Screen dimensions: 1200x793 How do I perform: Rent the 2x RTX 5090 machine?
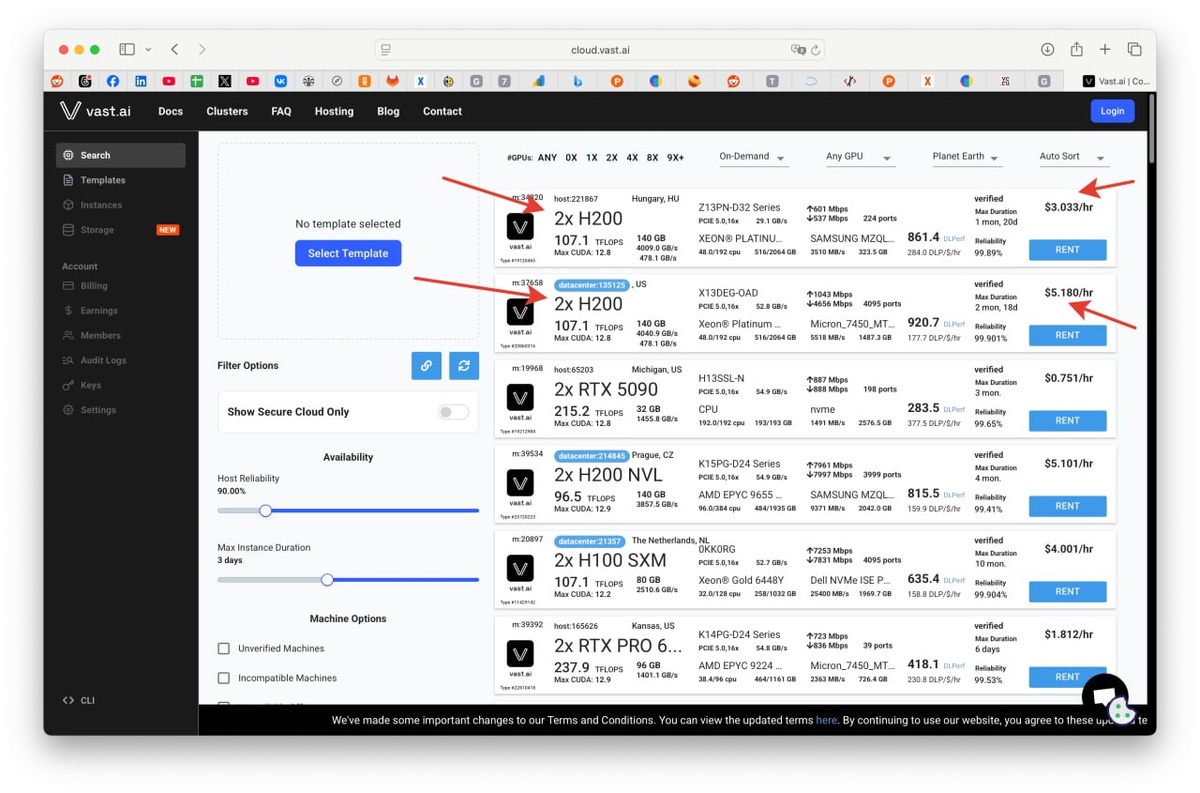[1067, 420]
